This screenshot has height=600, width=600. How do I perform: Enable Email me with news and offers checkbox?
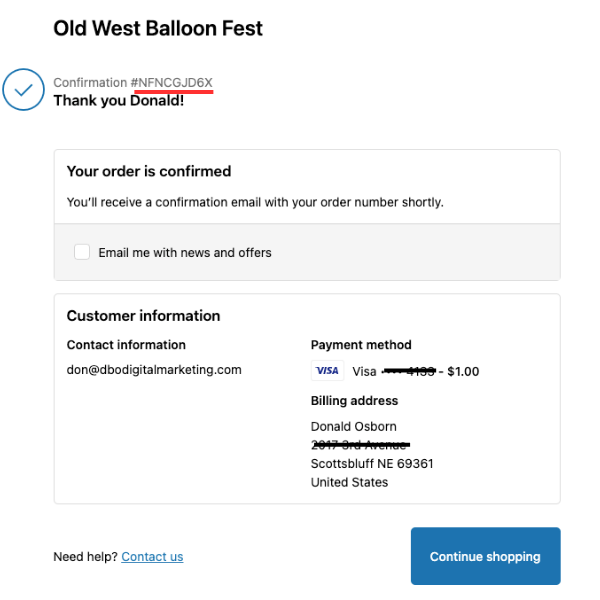coord(82,252)
